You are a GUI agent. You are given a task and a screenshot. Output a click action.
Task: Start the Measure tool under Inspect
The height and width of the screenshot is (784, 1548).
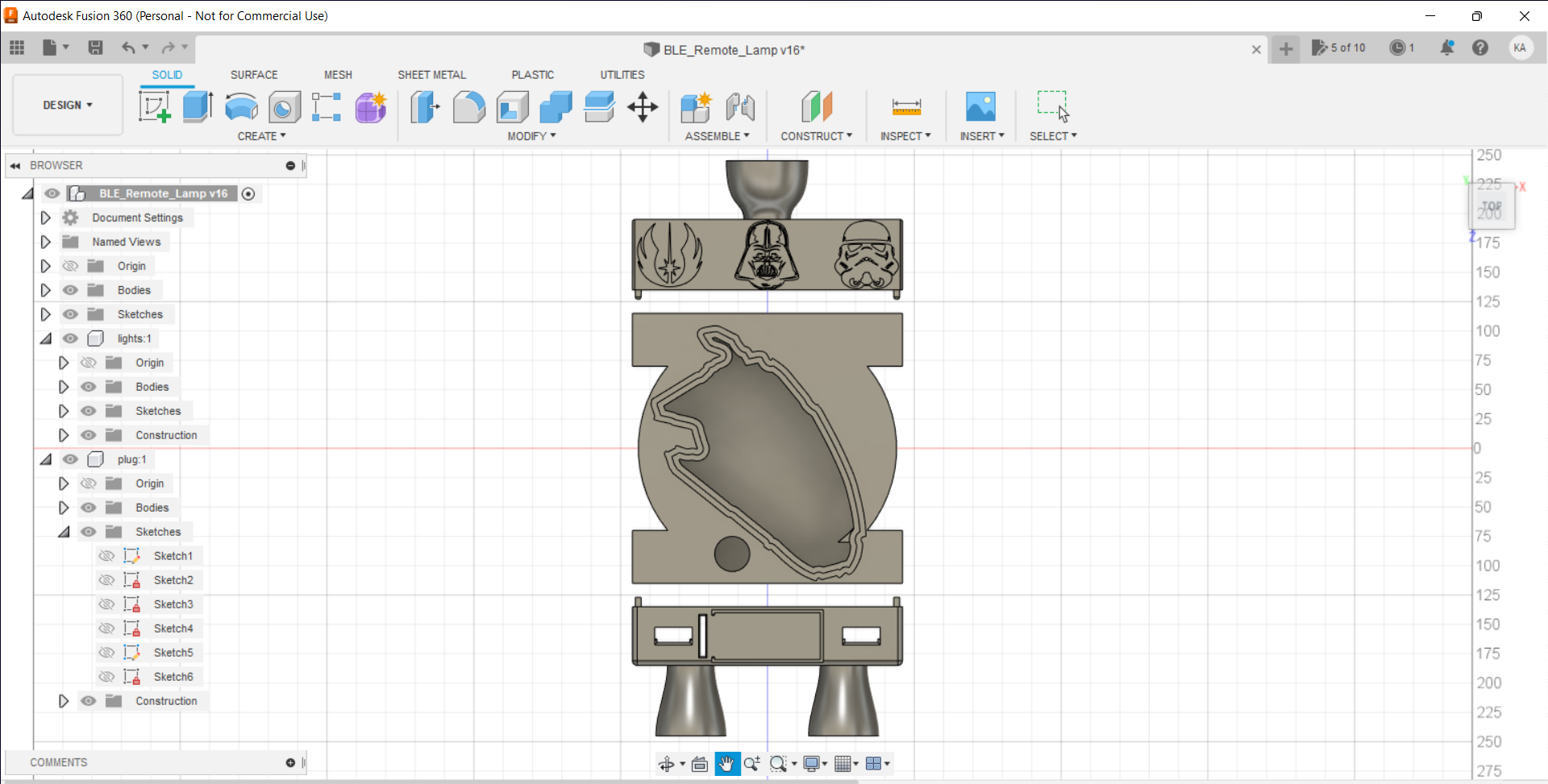point(906,107)
